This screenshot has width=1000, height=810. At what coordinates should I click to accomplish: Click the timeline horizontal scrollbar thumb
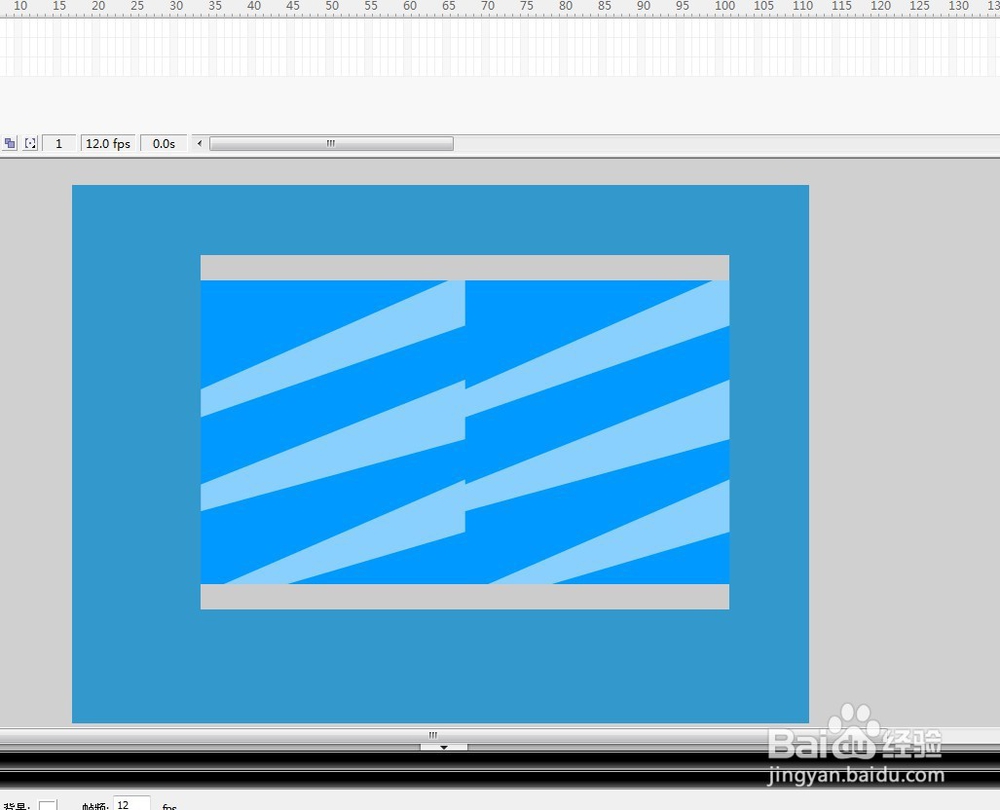(332, 144)
